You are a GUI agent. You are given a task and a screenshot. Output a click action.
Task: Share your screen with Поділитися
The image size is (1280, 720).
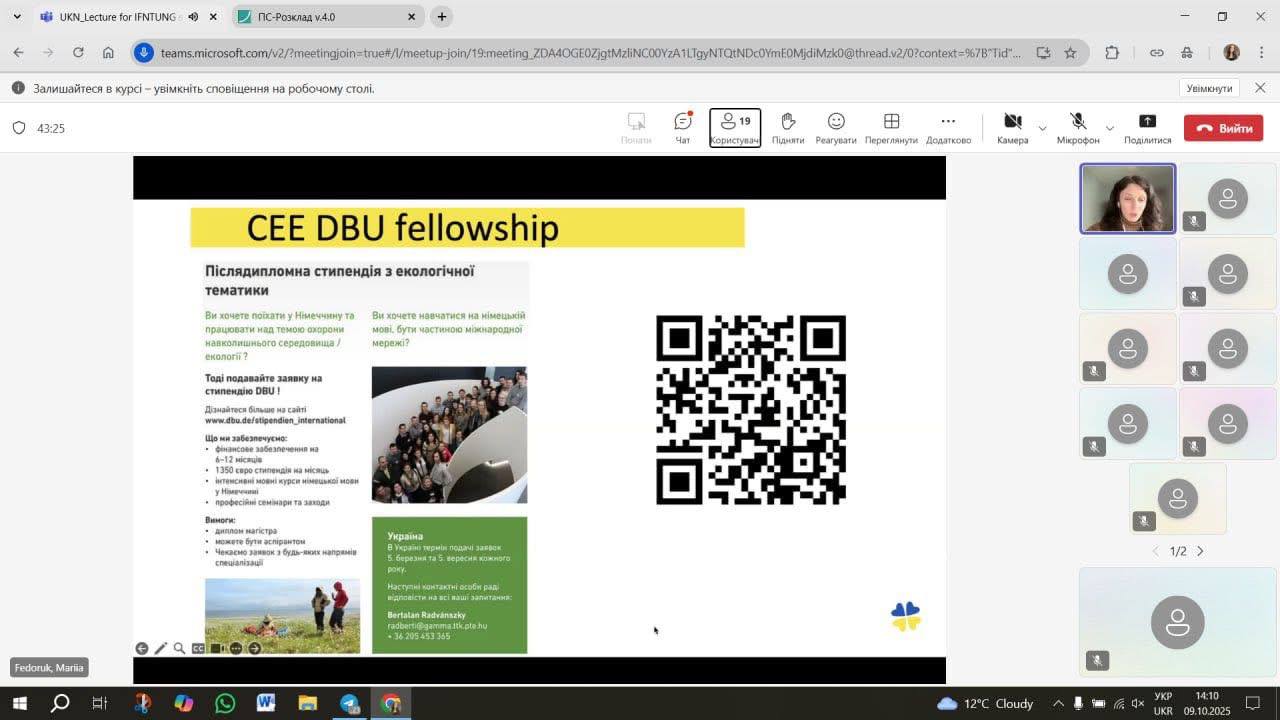click(x=1147, y=127)
